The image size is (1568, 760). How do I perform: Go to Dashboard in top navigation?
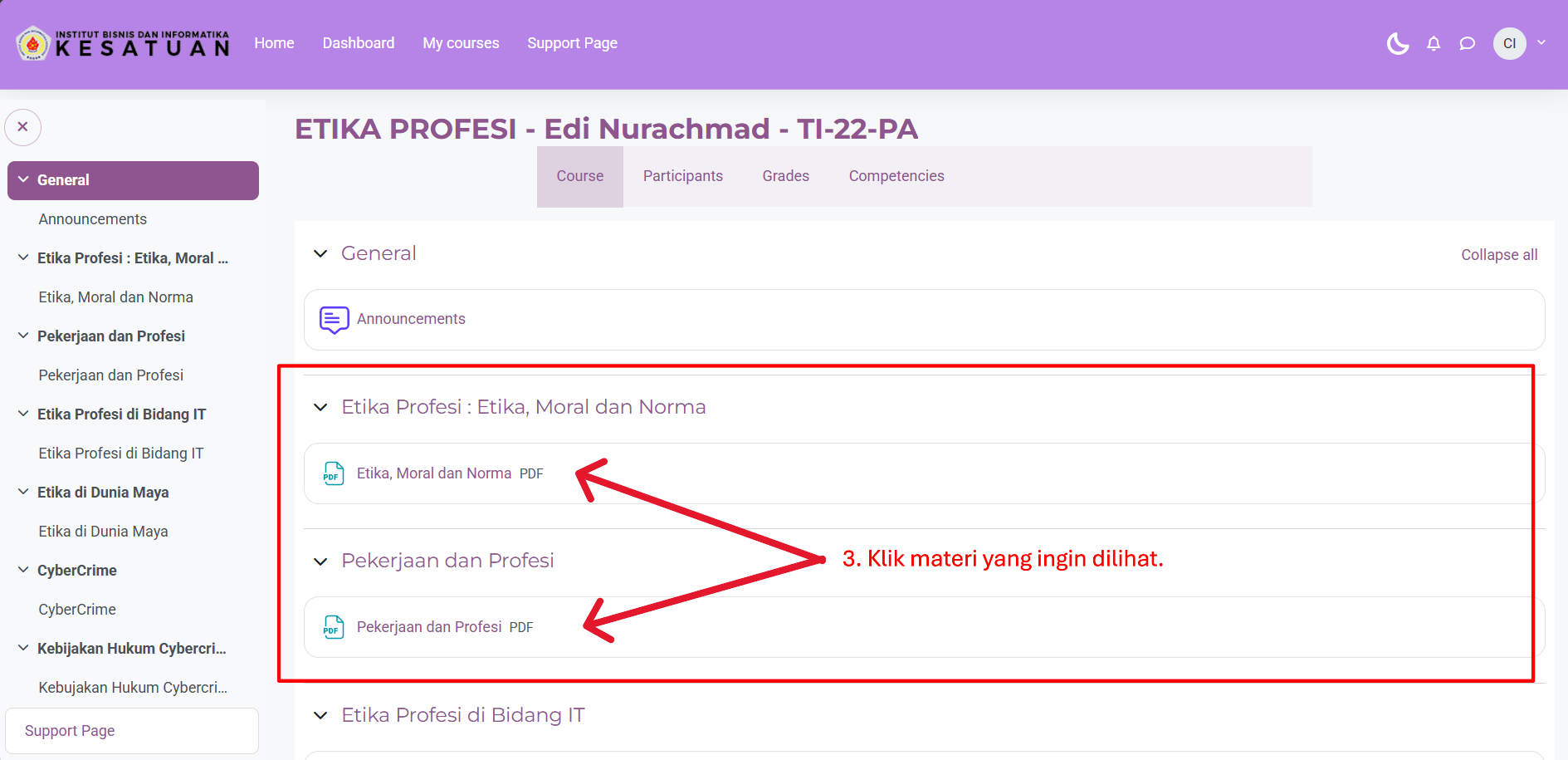tap(358, 43)
